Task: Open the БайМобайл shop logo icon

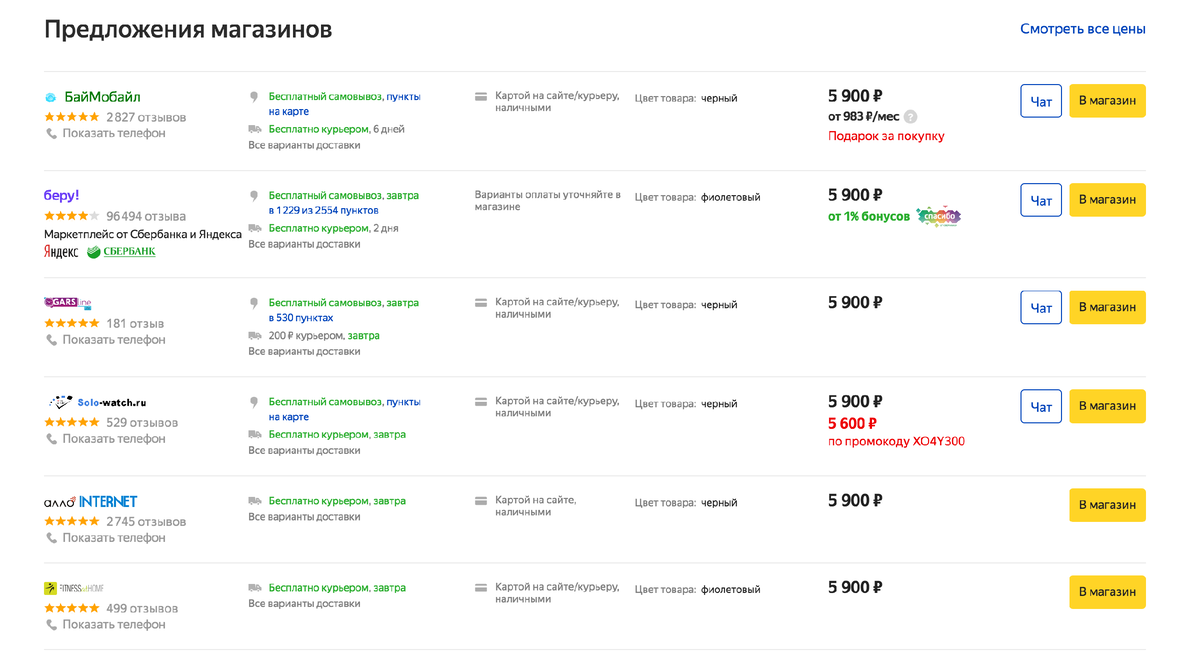Action: [x=51, y=98]
